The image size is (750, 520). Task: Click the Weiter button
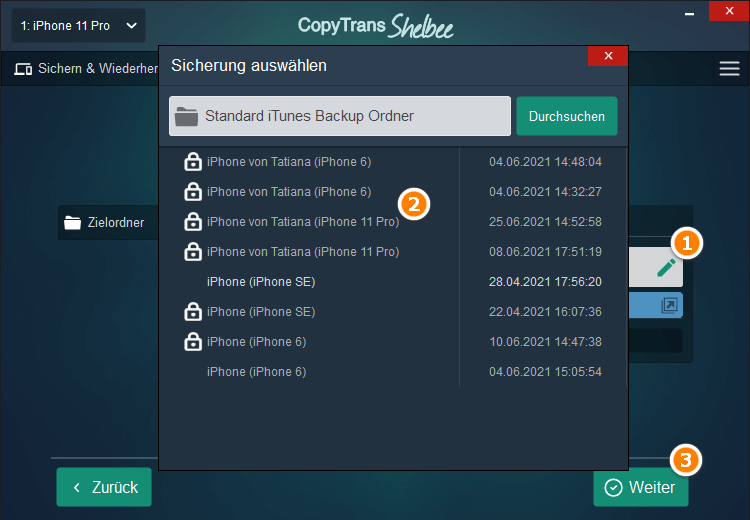(x=641, y=487)
